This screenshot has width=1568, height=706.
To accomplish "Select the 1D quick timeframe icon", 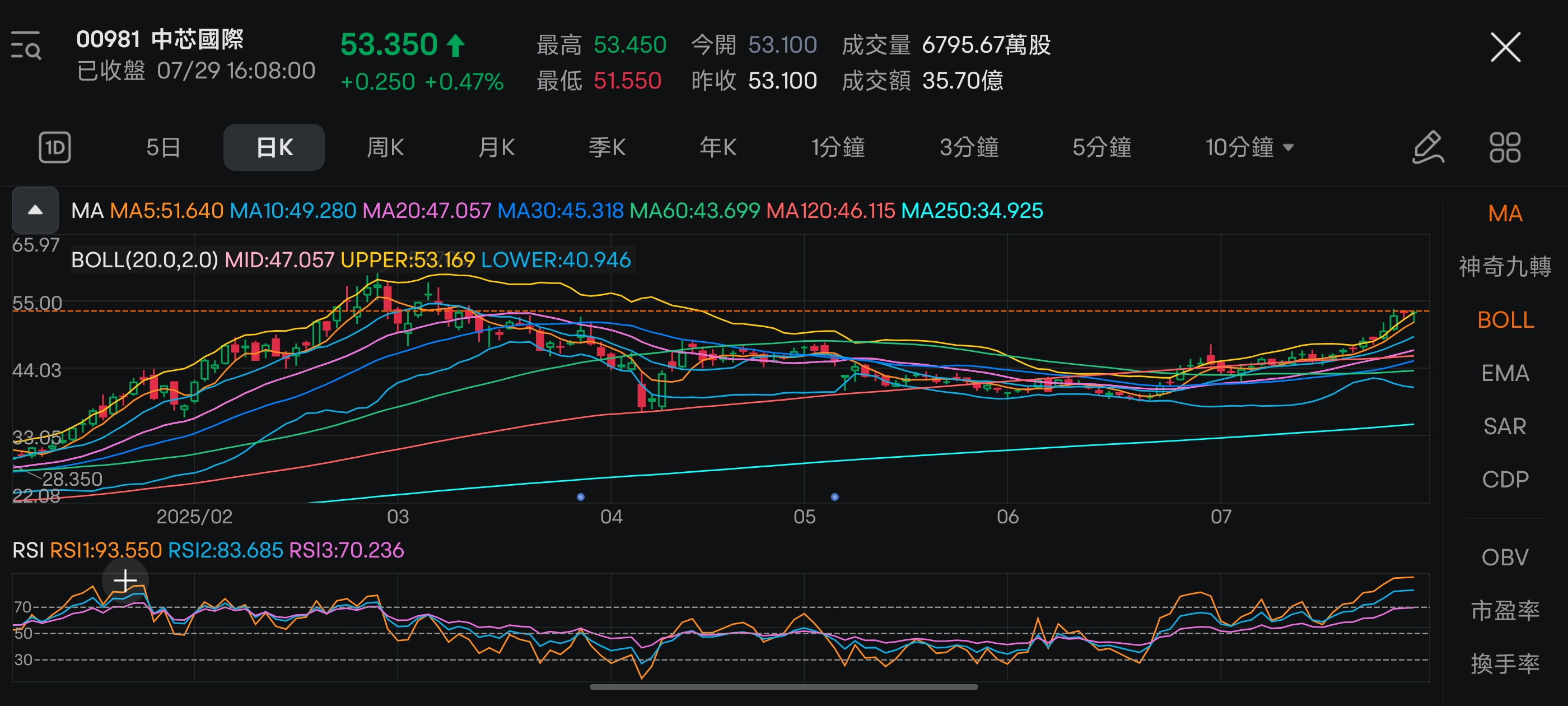I will coord(56,147).
